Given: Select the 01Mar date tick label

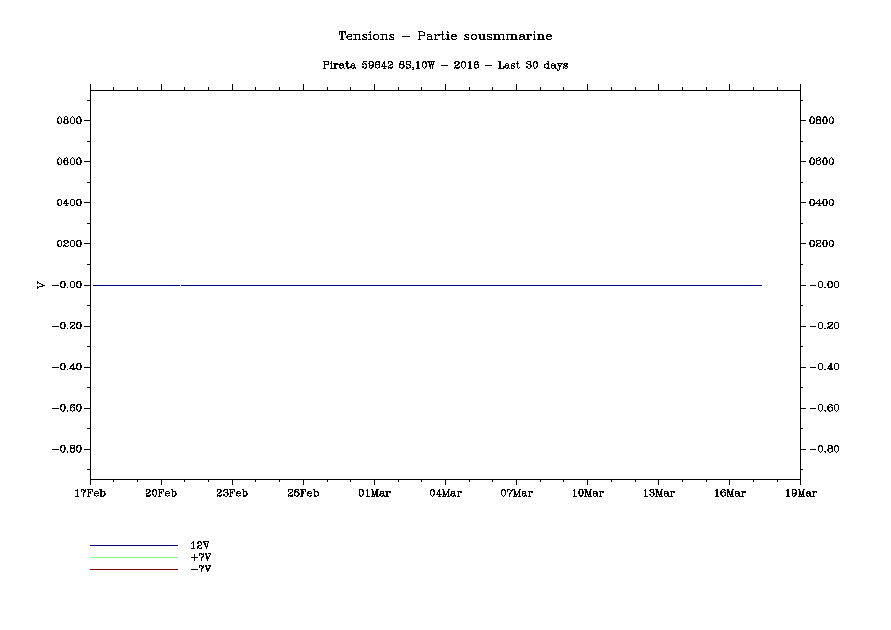Looking at the screenshot, I should (374, 493).
